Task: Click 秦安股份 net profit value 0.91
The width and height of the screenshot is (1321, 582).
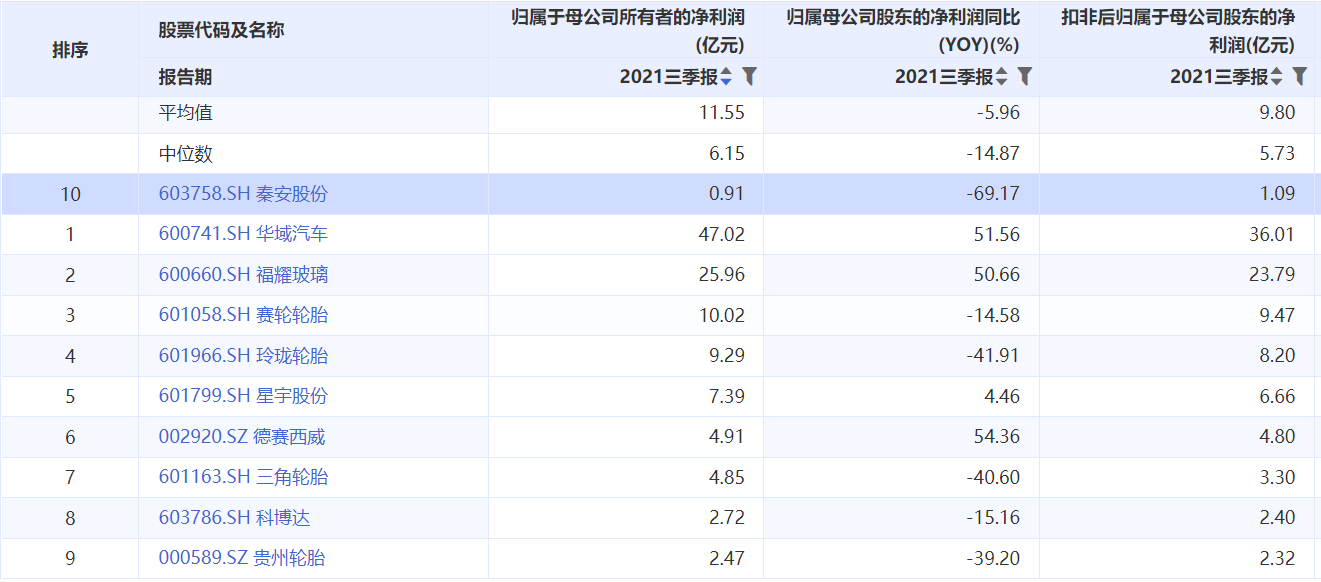Action: (x=726, y=194)
